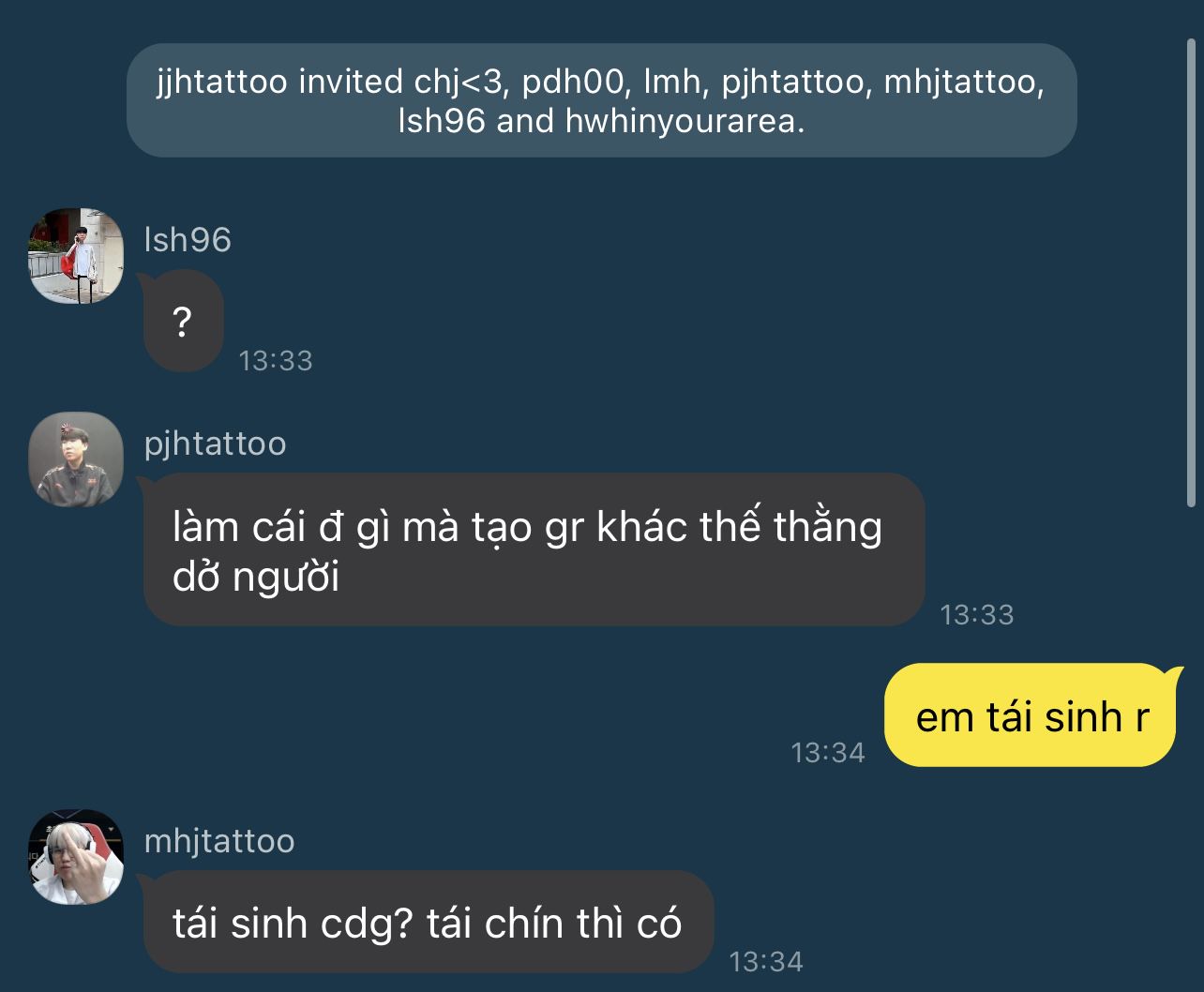Click "hwhinyourarea" in the invite notice
The width and height of the screenshot is (1204, 992).
(682, 122)
